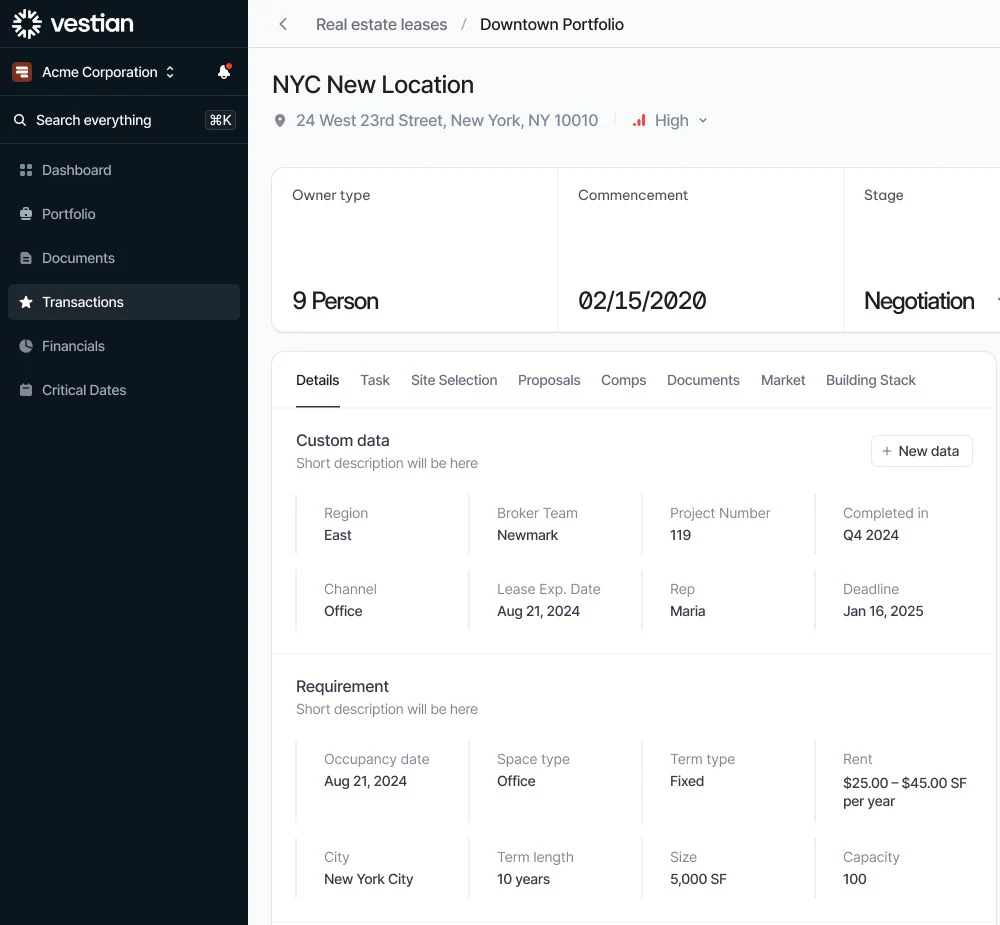
Task: Go back using the left chevron arrow
Action: pyautogui.click(x=283, y=24)
